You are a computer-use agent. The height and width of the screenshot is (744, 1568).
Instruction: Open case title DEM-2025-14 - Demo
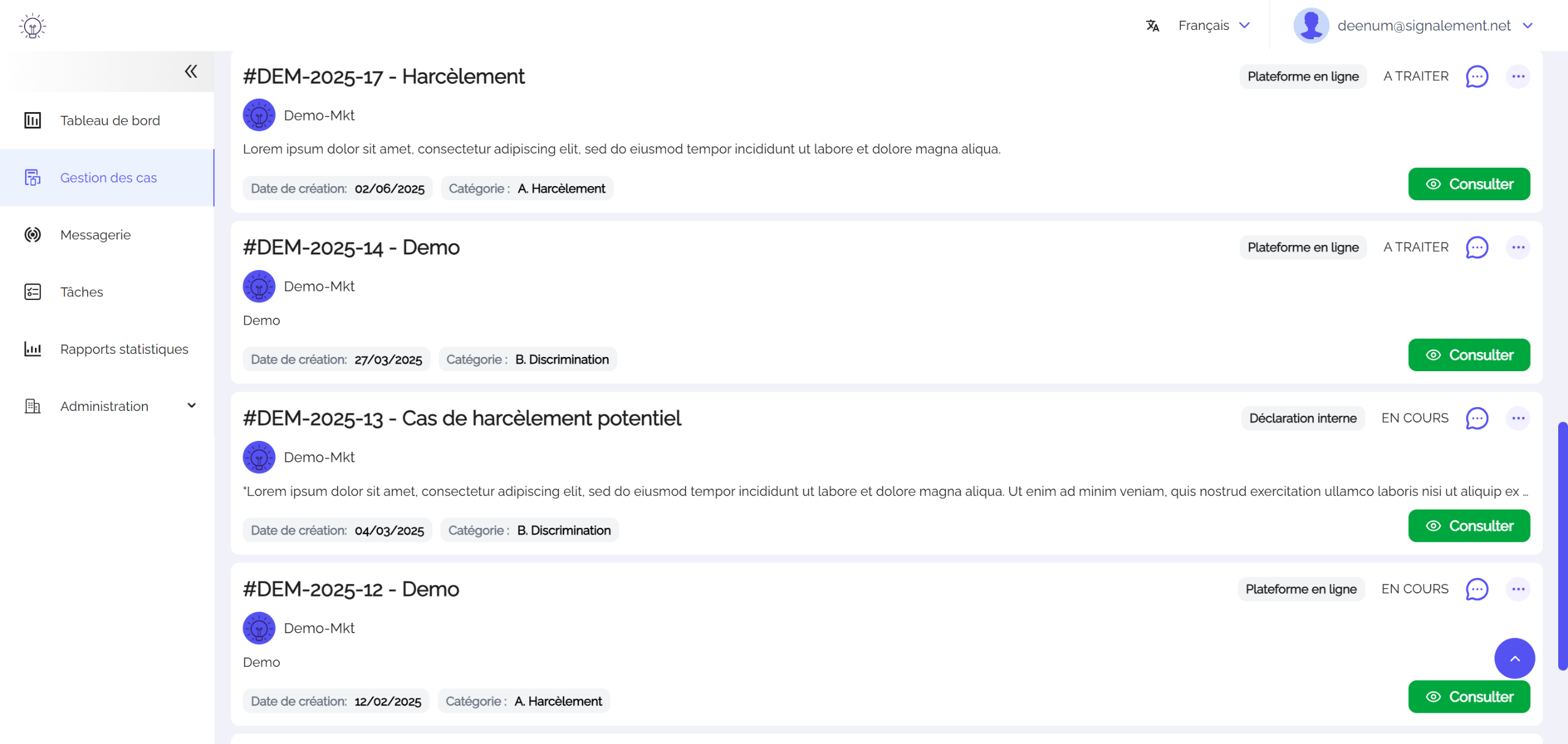point(351,247)
